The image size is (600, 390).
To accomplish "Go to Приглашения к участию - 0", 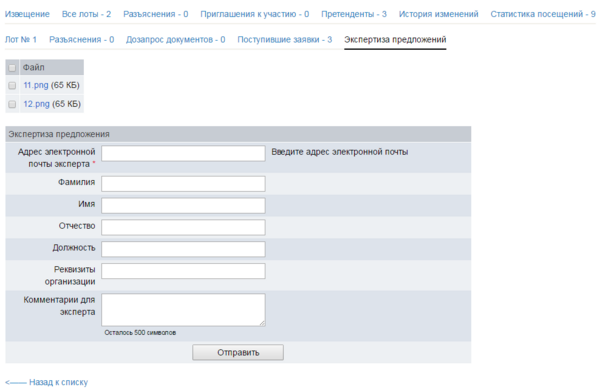I will pos(255,14).
